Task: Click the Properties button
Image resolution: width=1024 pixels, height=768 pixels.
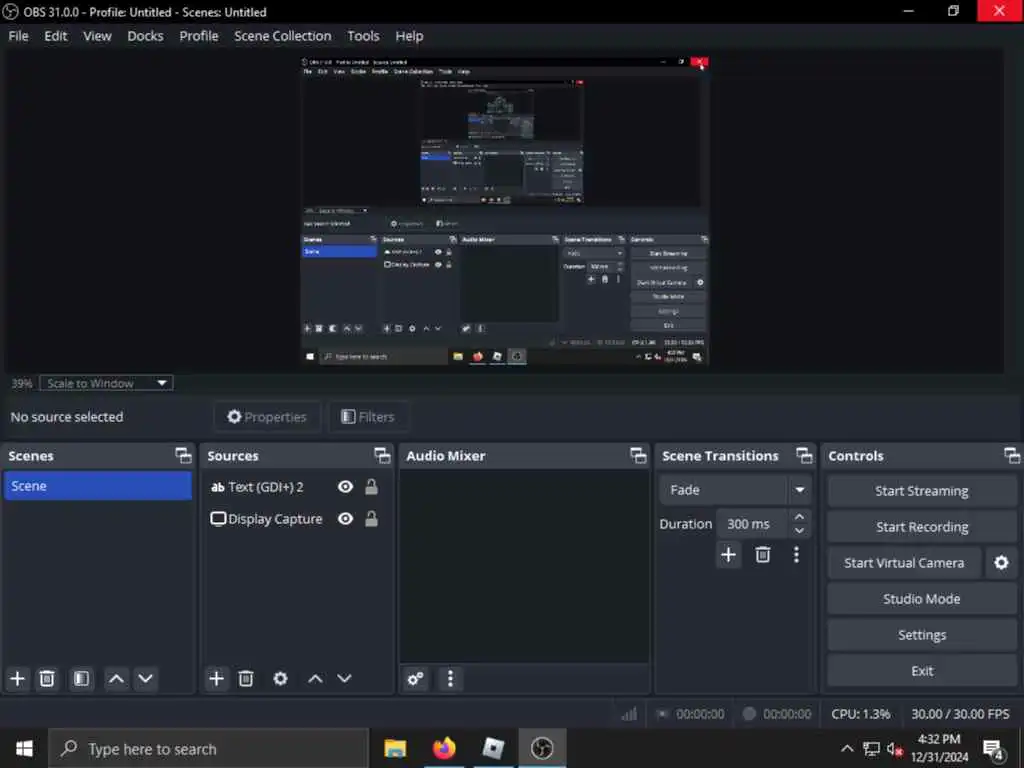Action: pos(266,417)
